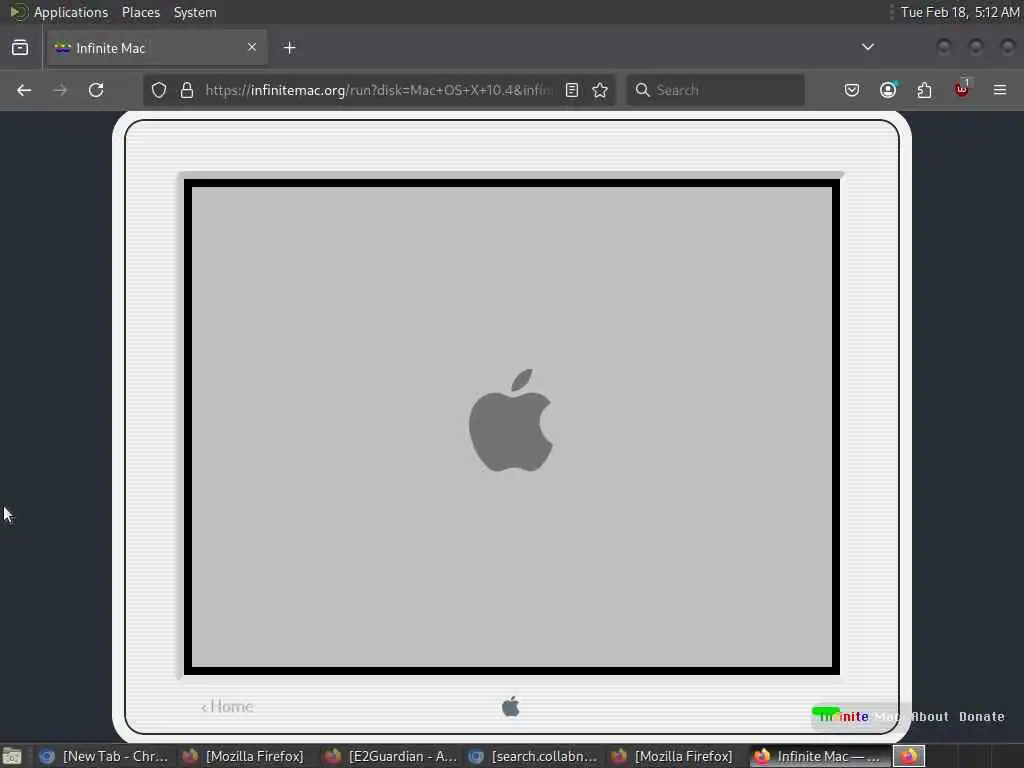Click the infinitemac.org URL address bar
This screenshot has width=1024, height=768.
click(379, 90)
